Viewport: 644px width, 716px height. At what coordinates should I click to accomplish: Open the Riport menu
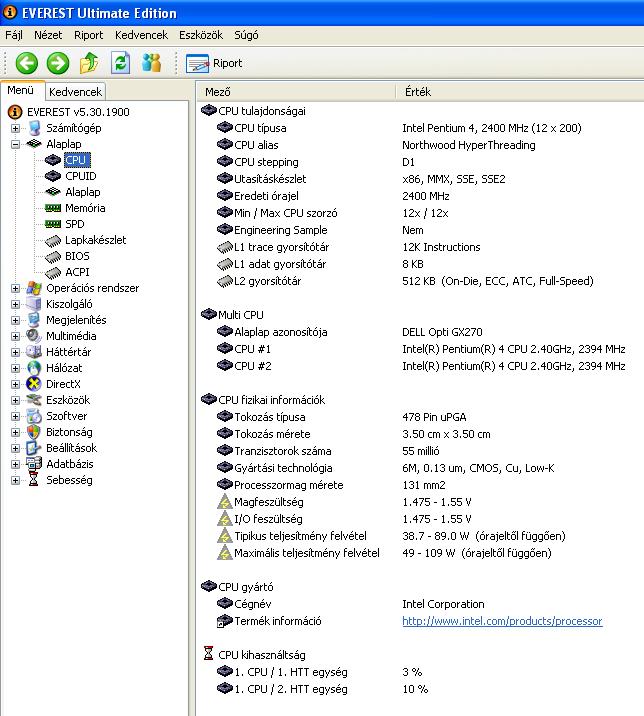pos(89,35)
